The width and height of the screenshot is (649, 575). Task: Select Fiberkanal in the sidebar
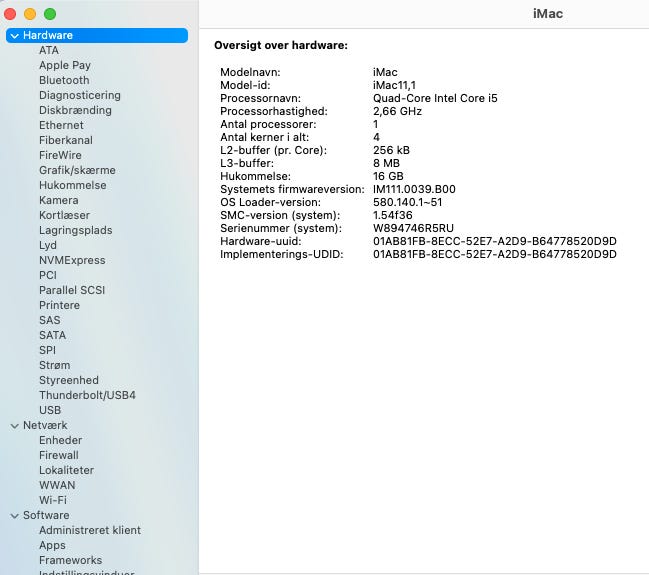(66, 140)
